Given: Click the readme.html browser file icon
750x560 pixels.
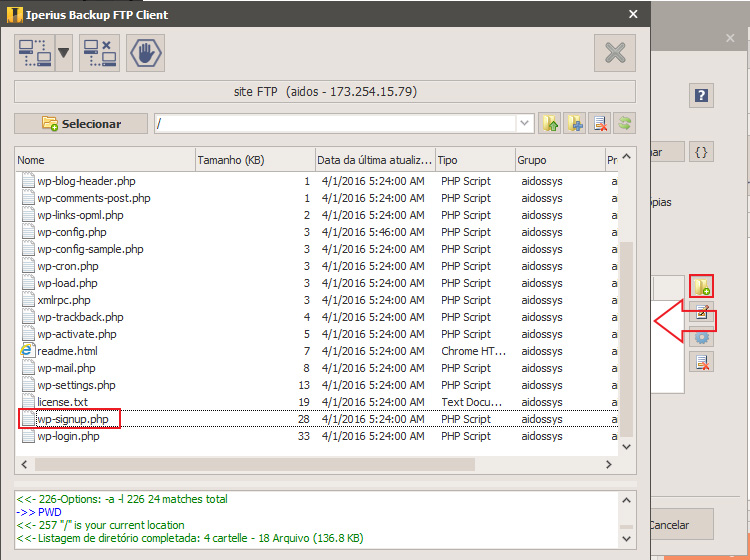Looking at the screenshot, I should tap(28, 351).
